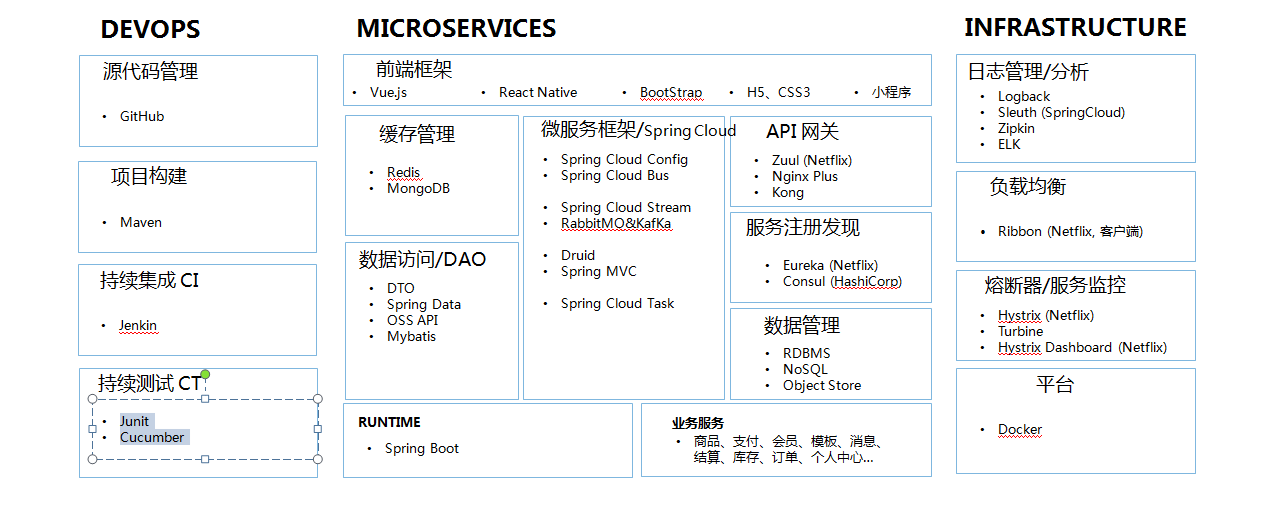This screenshot has width=1275, height=512.
Task: Click the Hystrix Dashboard (Netflix) item
Action: pos(1082,347)
